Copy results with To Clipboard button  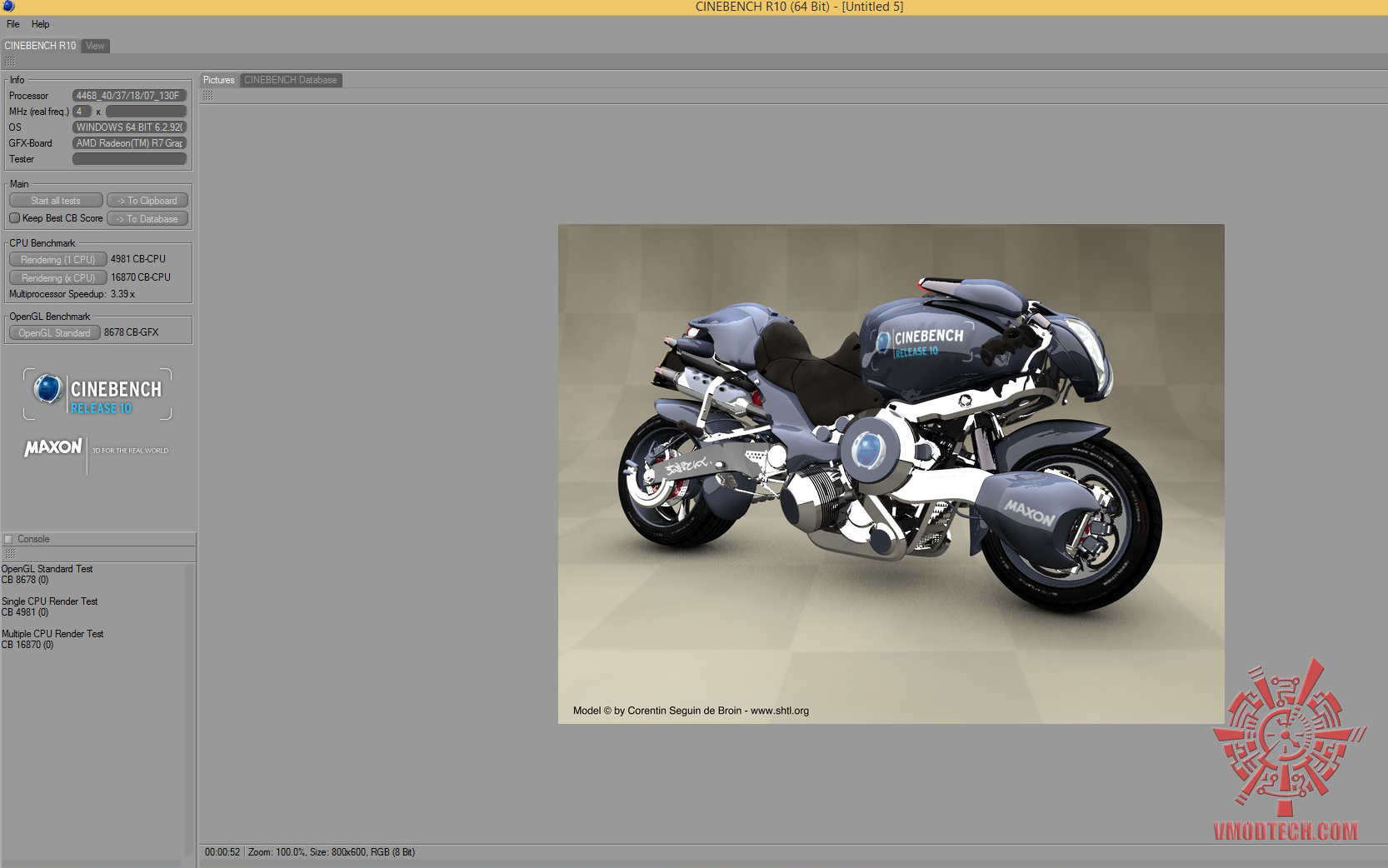(x=147, y=201)
